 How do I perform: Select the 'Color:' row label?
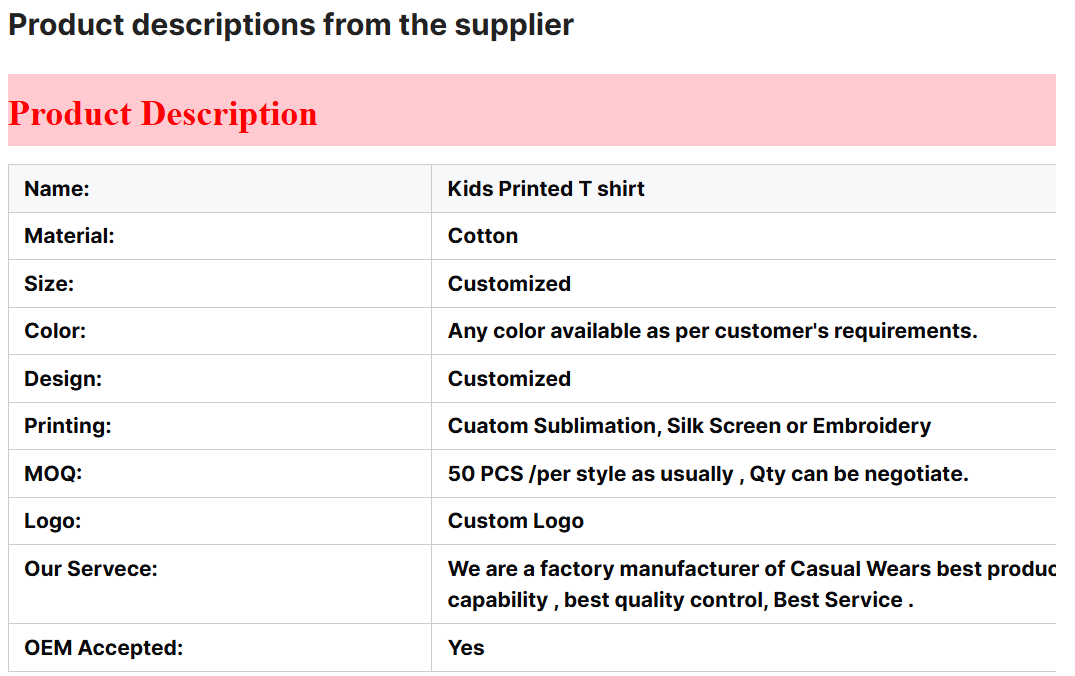(x=55, y=331)
